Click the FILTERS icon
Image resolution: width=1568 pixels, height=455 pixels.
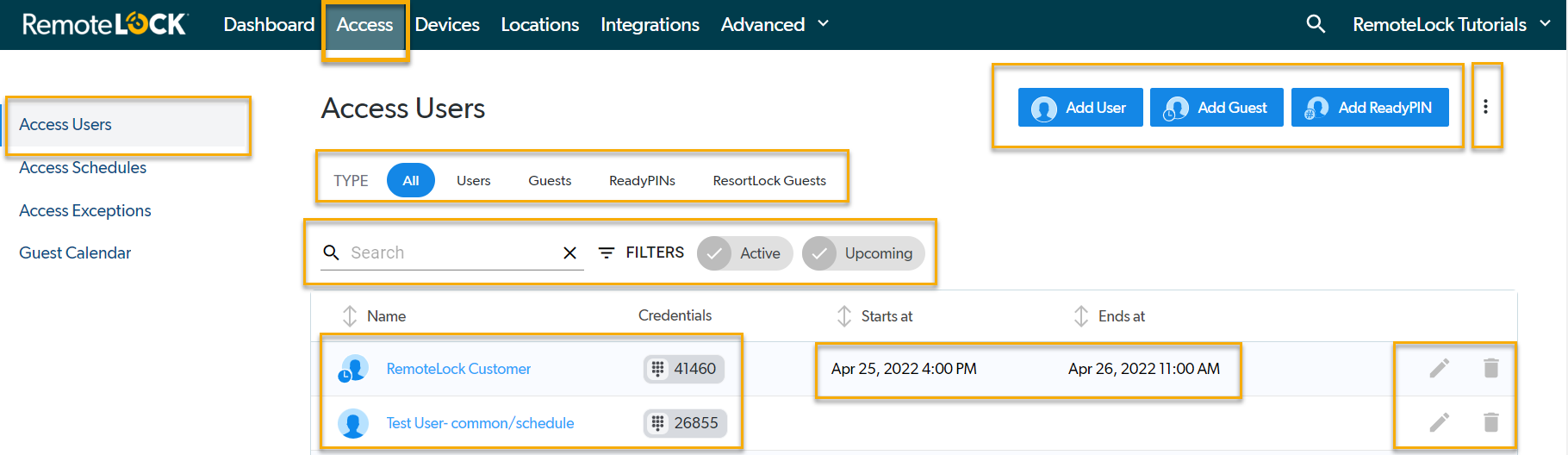(x=607, y=252)
